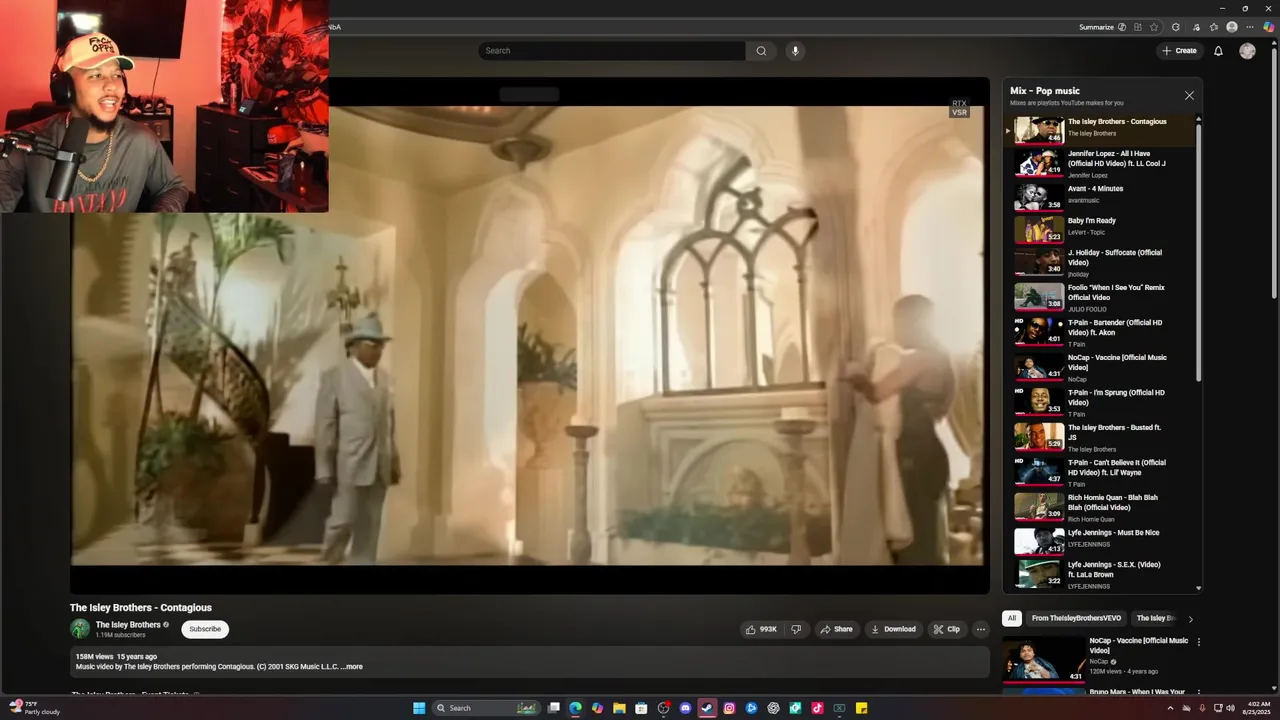Viewport: 1280px width, 720px height.
Task: Expand description with ...more link
Action: tap(352, 667)
